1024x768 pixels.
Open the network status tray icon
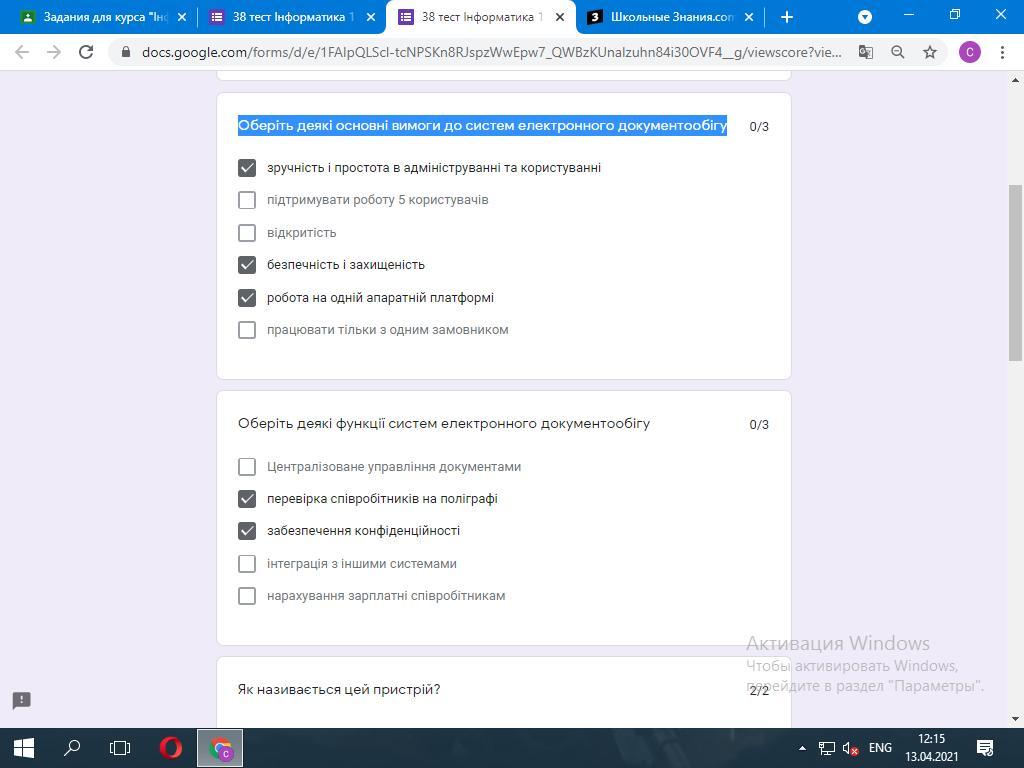click(x=827, y=748)
